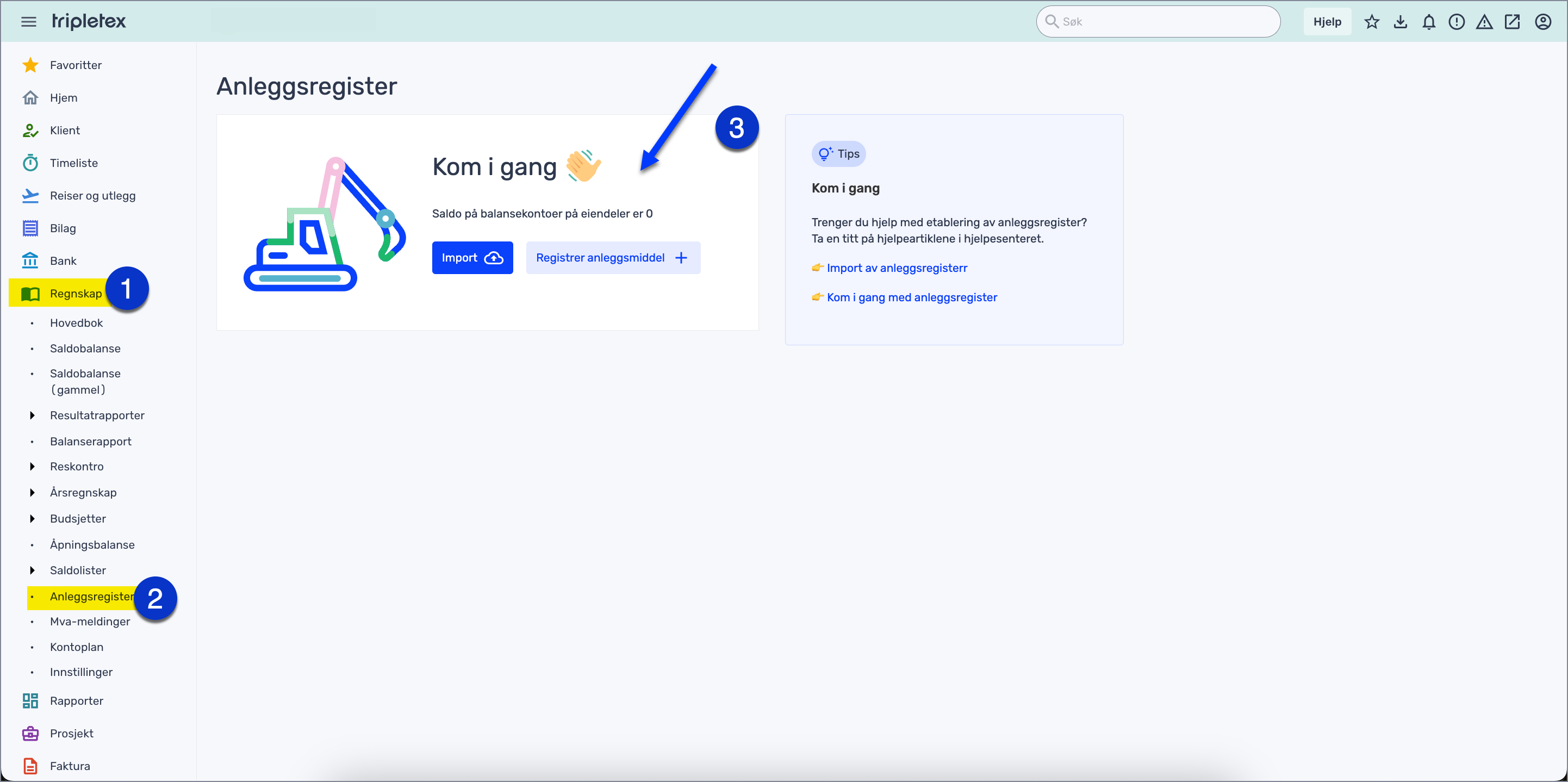Viewport: 1568px width, 782px height.
Task: Click the Reiser og utlegg airplane icon
Action: coord(31,195)
